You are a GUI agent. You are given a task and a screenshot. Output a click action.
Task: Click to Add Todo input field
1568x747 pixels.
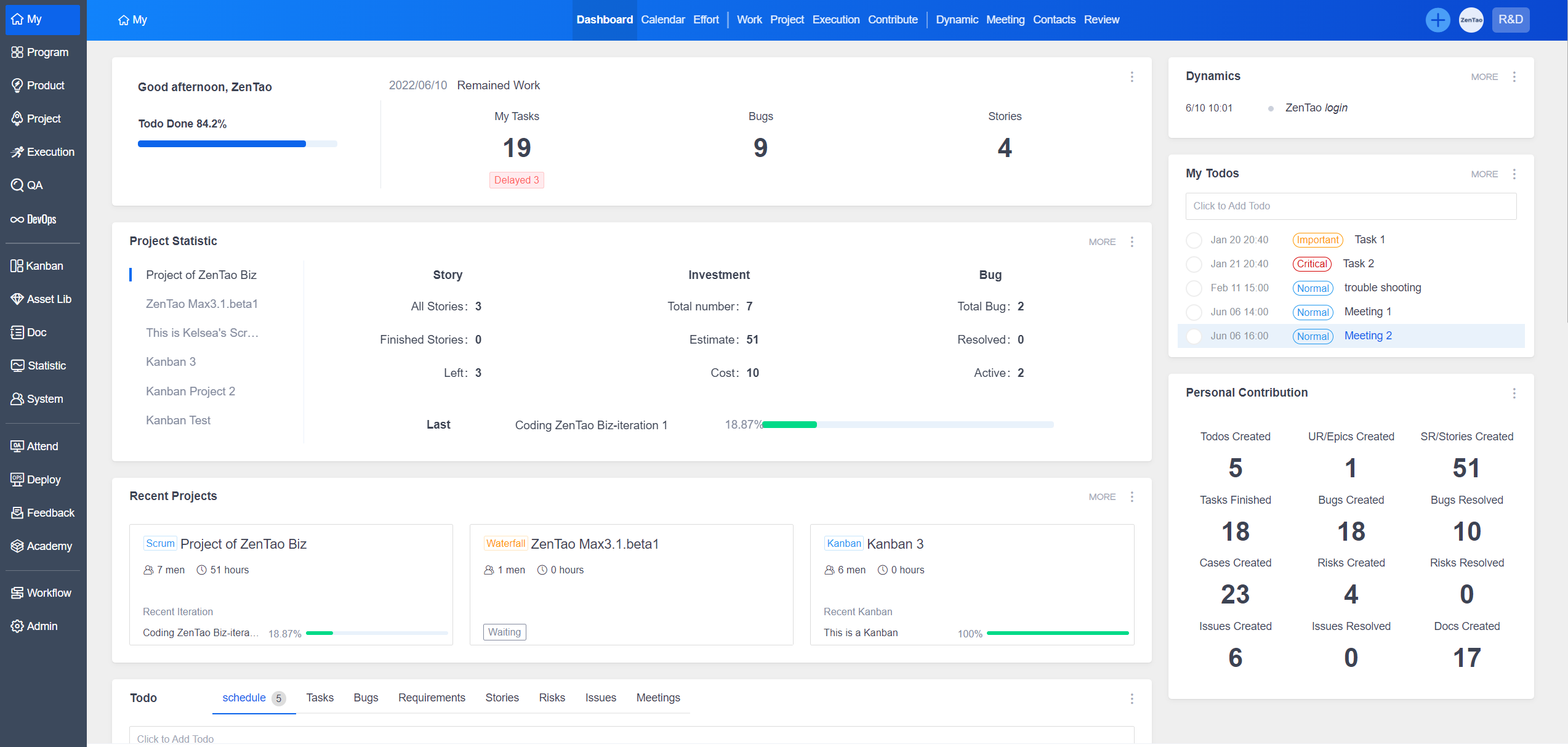click(1354, 206)
